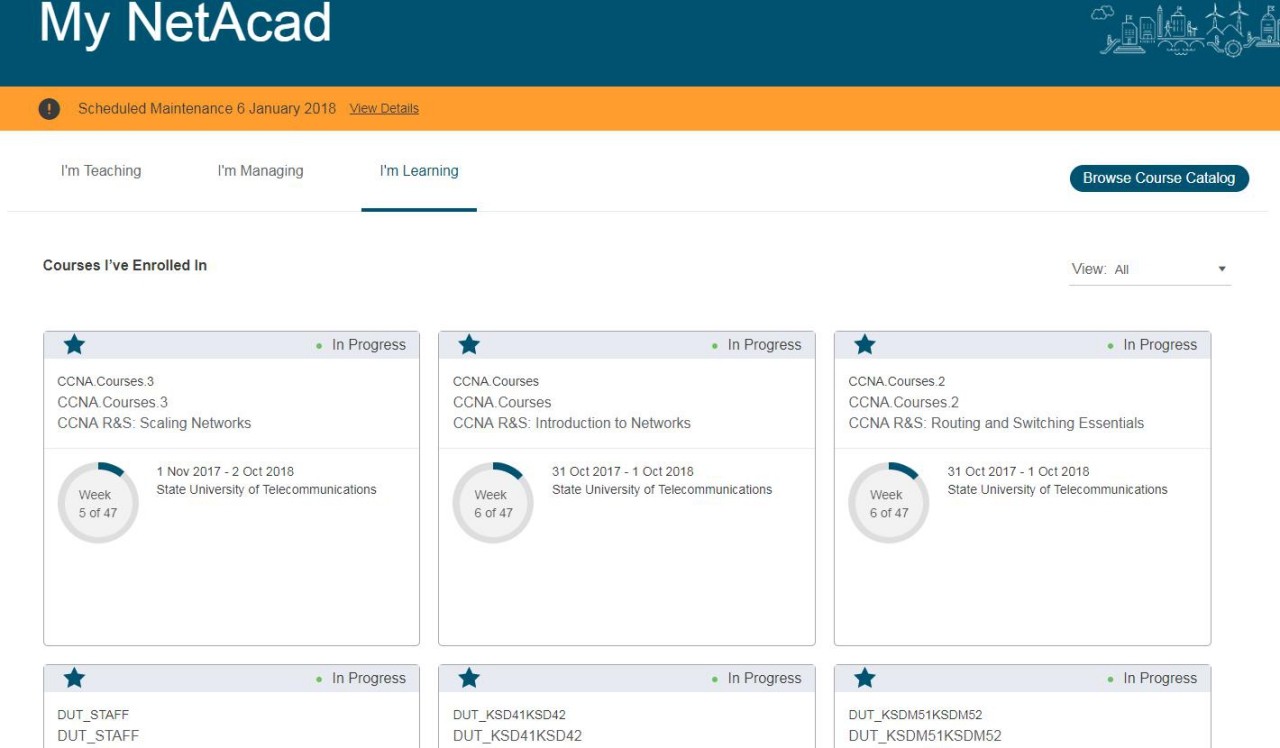The height and width of the screenshot is (748, 1280).
Task: Open View Details for scheduled maintenance
Action: coord(384,109)
